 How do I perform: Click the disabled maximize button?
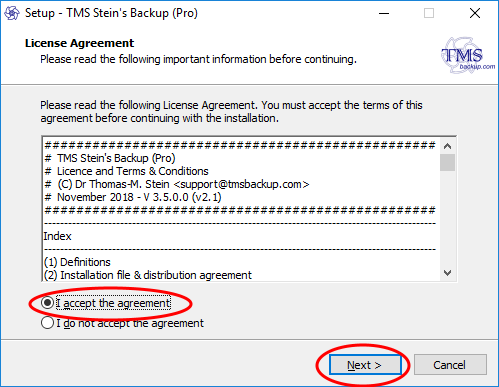coord(429,13)
